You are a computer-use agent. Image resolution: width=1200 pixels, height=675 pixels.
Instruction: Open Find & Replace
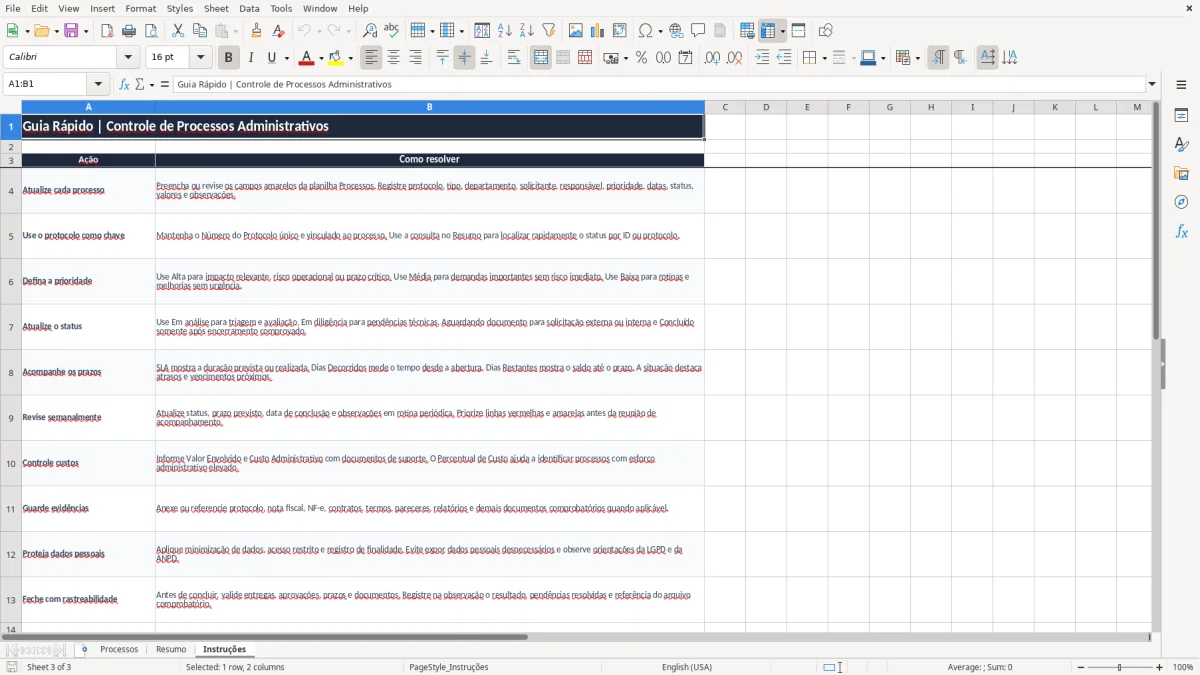[370, 31]
